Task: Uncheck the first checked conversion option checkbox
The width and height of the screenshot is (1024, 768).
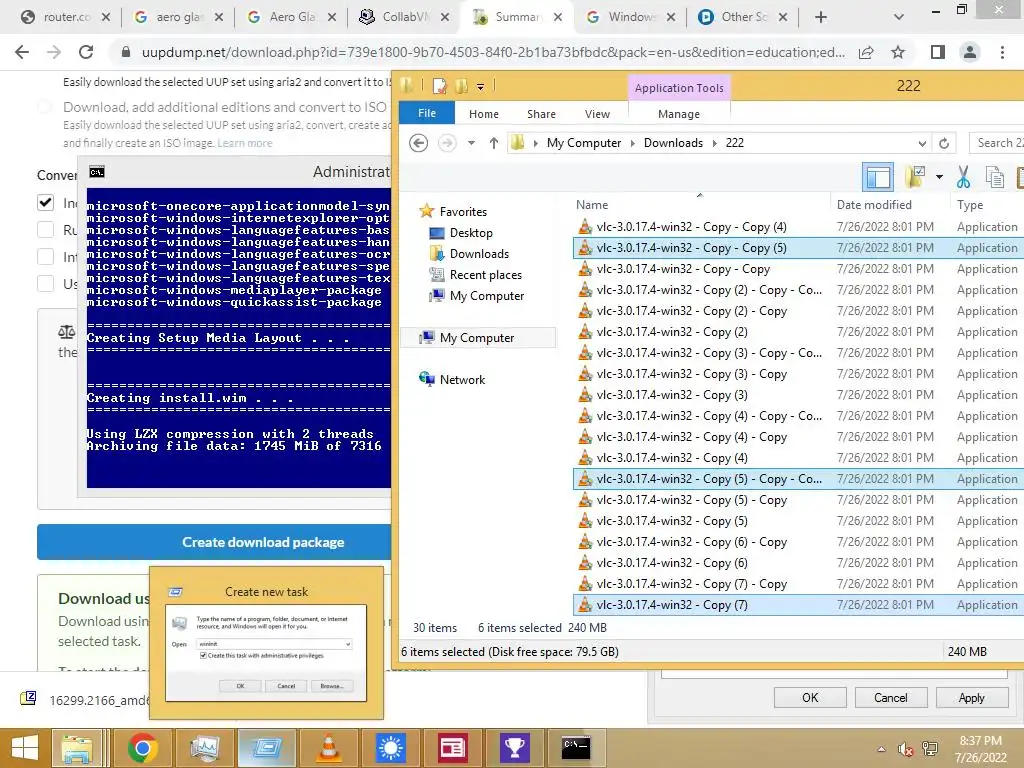Action: (46, 202)
